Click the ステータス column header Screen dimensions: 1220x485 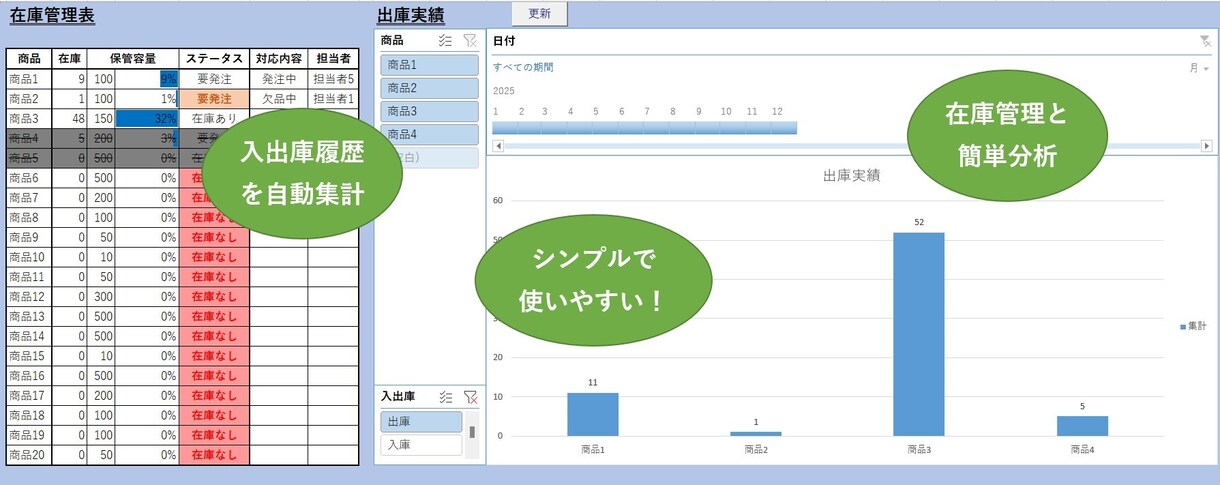click(214, 58)
